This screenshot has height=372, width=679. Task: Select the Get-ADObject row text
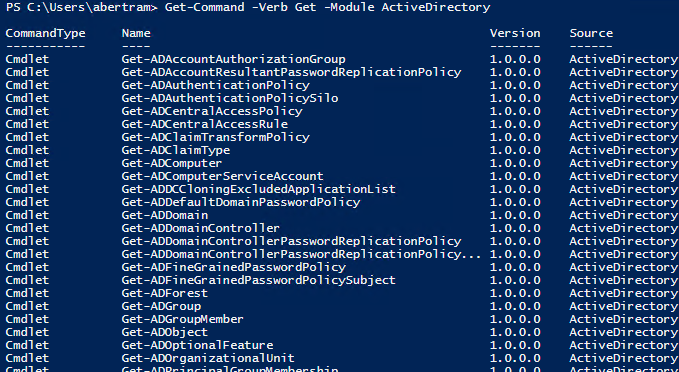pos(165,332)
